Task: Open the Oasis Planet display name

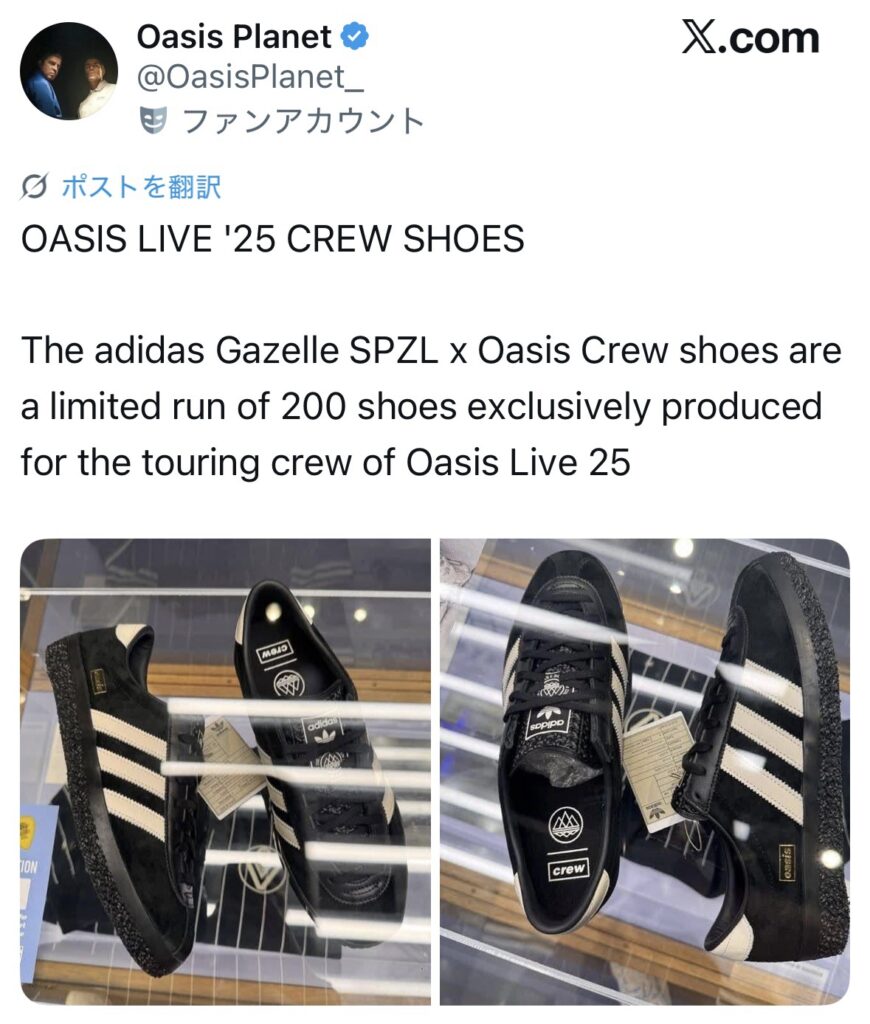Action: tap(234, 37)
